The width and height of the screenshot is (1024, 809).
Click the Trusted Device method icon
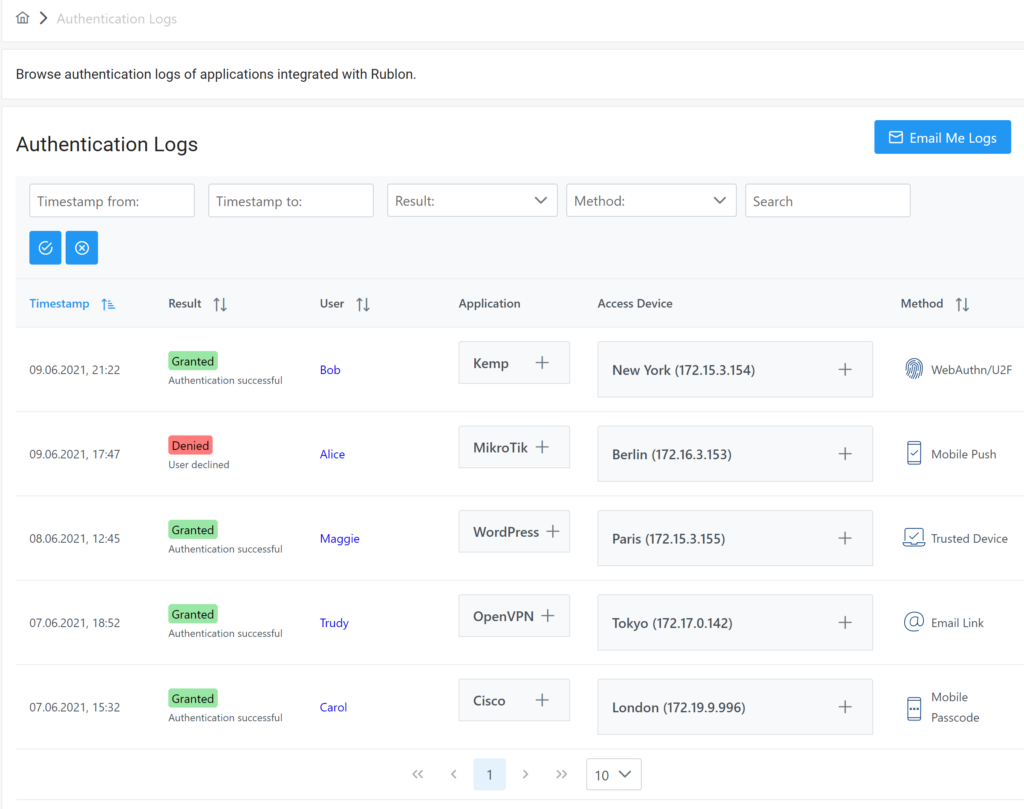click(x=913, y=537)
